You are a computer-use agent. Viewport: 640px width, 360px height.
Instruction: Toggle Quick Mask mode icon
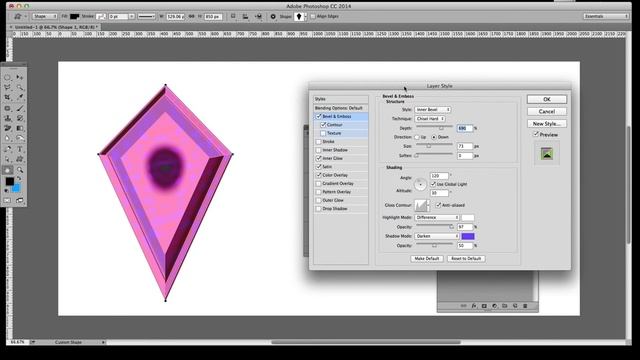(x=8, y=200)
